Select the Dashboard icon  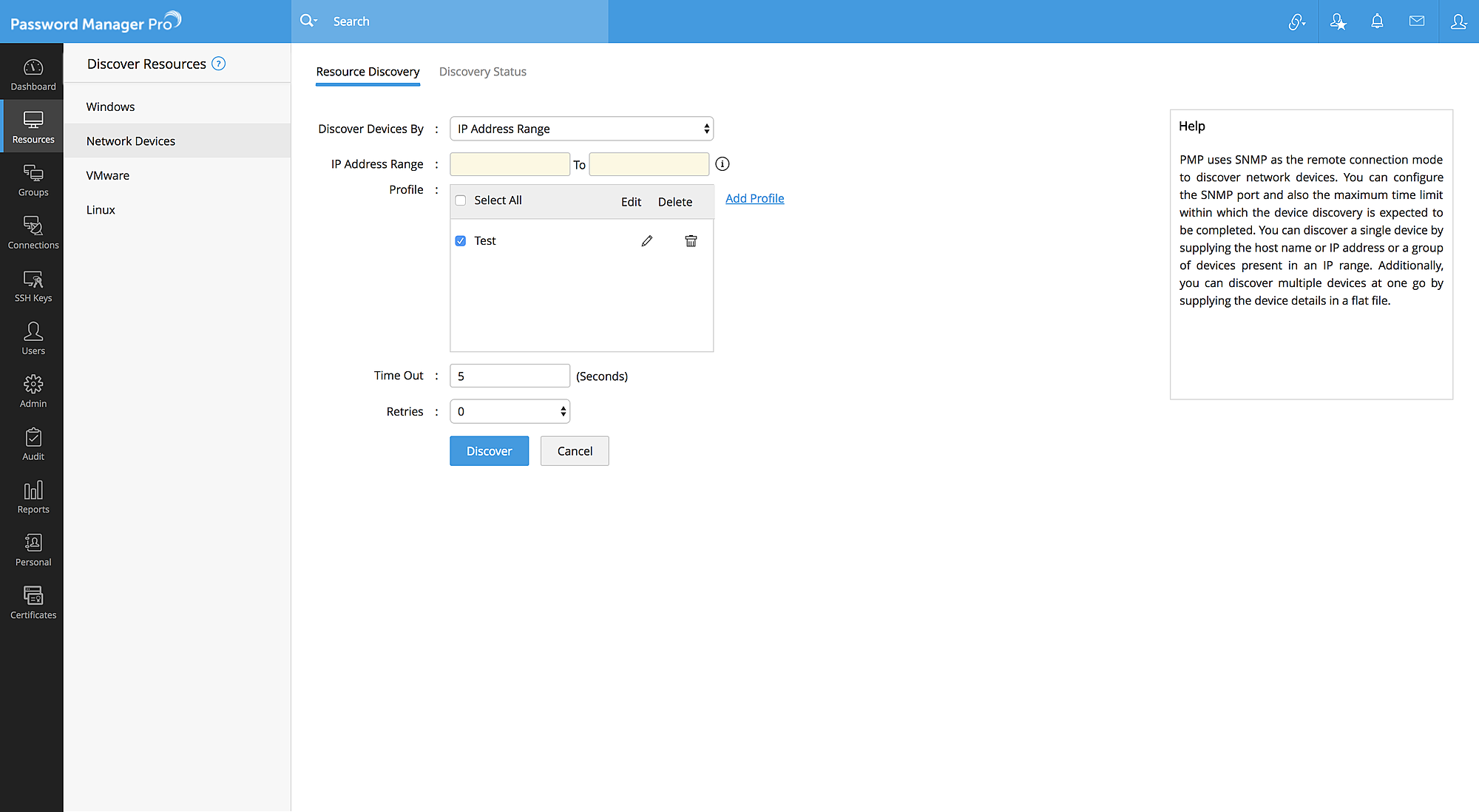33,72
